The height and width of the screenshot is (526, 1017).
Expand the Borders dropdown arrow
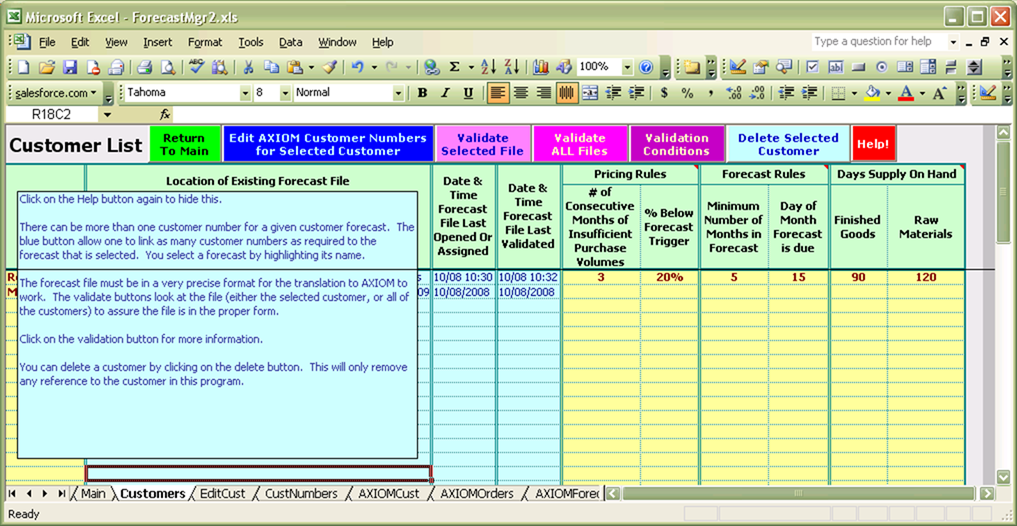pyautogui.click(x=855, y=93)
